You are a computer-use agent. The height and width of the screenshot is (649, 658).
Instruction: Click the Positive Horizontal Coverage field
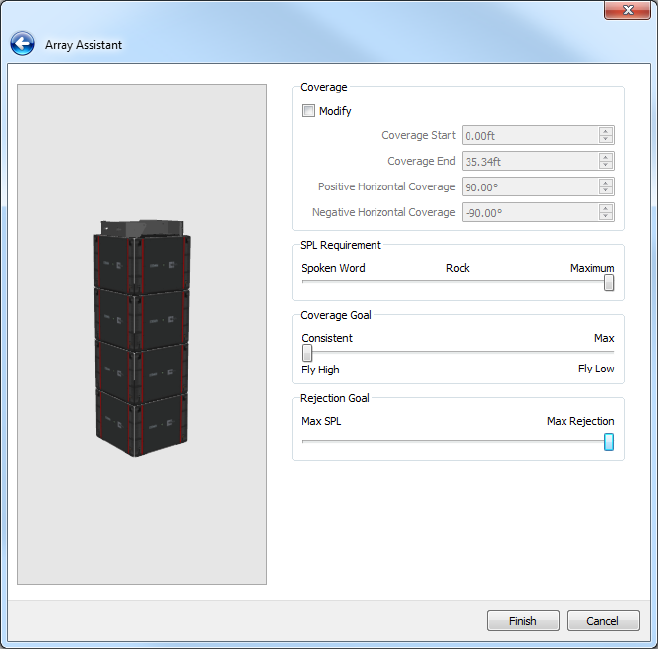tap(529, 187)
